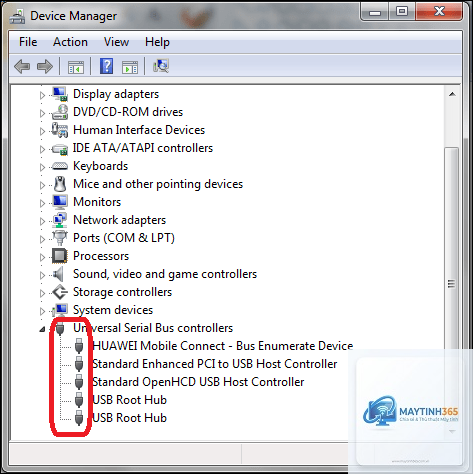This screenshot has width=473, height=474.
Task: Click Scan for hardware changes icon
Action: (161, 66)
